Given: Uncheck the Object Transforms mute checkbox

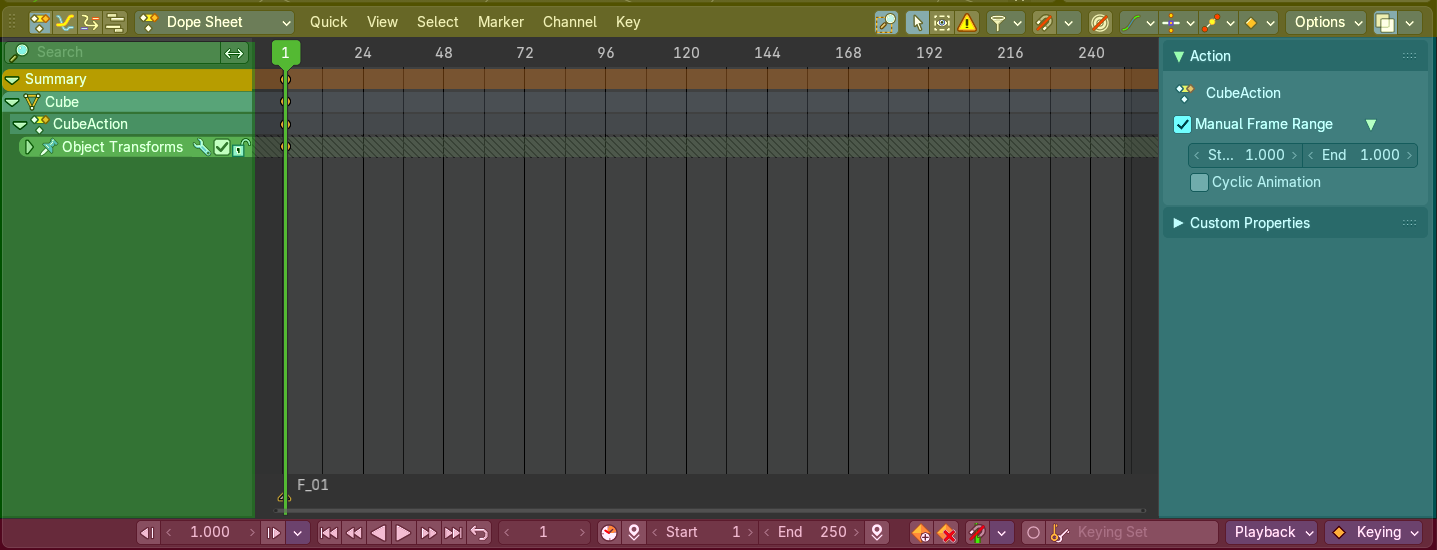Looking at the screenshot, I should pos(222,147).
